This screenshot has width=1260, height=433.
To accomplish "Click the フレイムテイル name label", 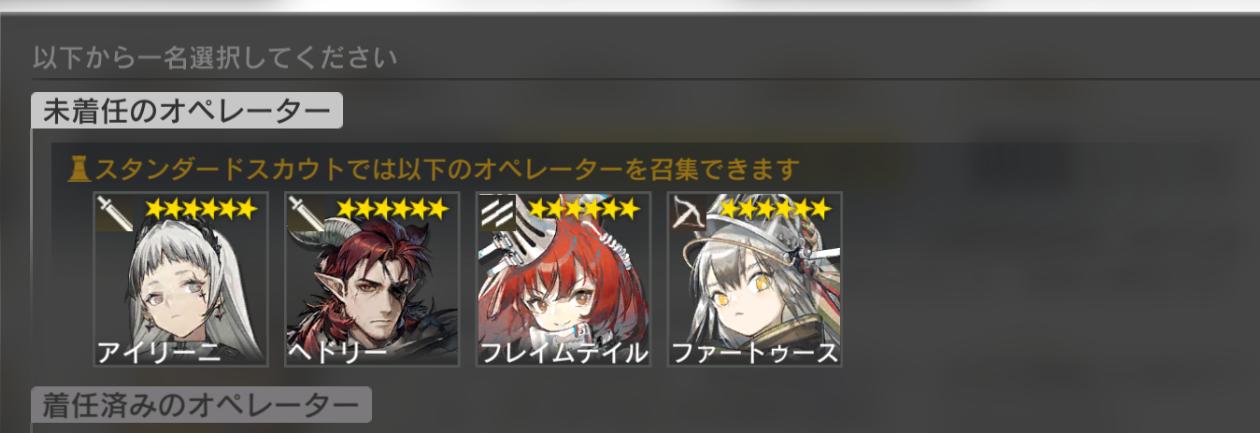I will point(564,352).
